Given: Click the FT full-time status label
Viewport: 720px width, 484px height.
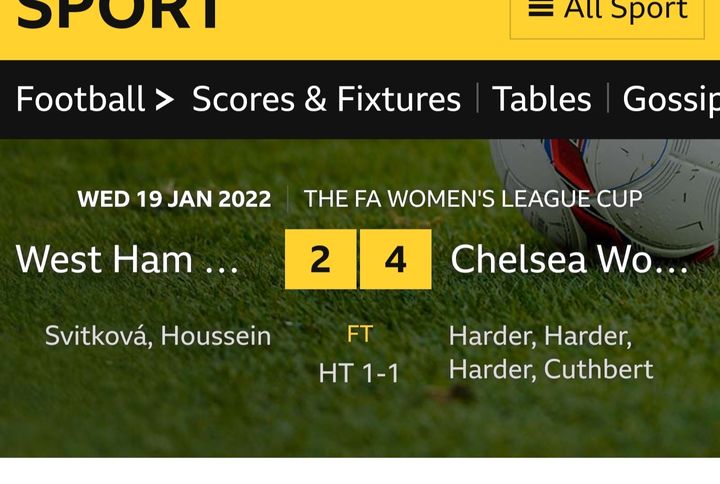Looking at the screenshot, I should coord(359,334).
